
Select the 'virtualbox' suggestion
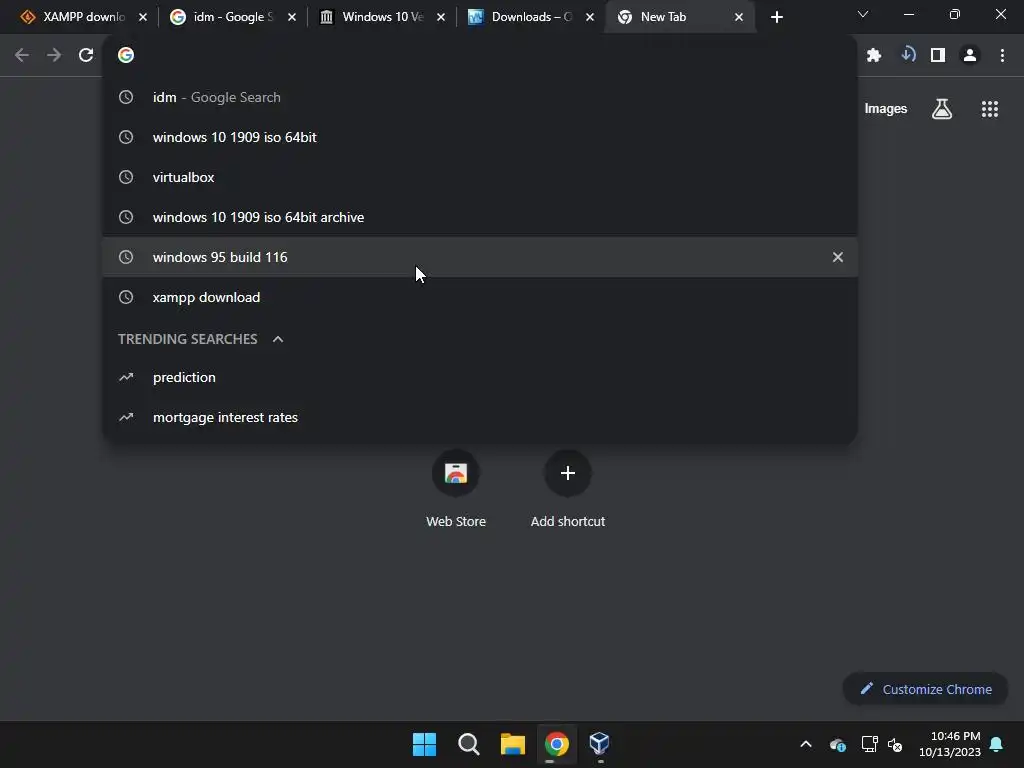pyautogui.click(x=480, y=177)
